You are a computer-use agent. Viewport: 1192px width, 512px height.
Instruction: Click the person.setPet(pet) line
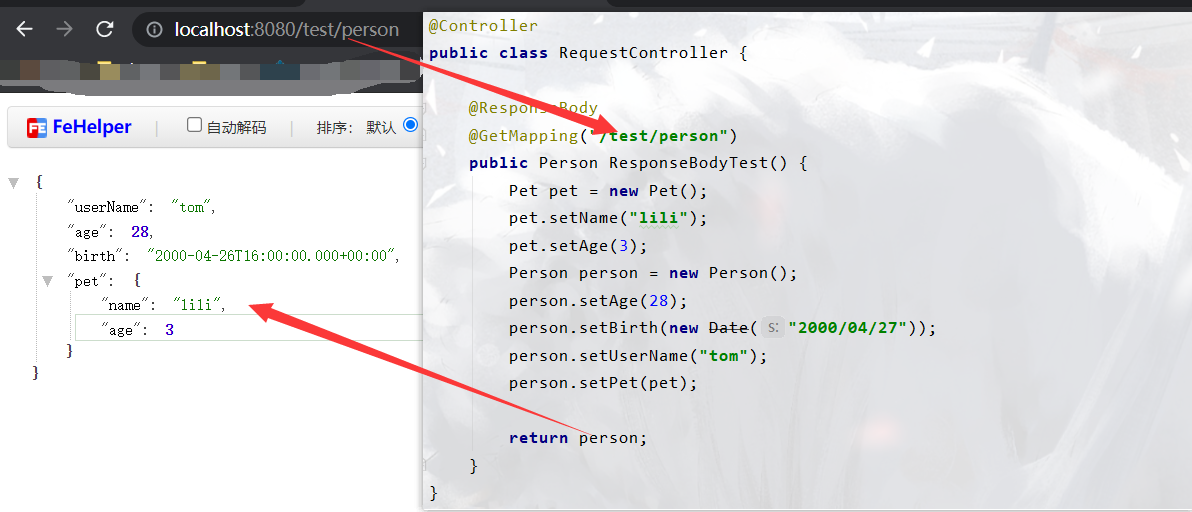603,383
